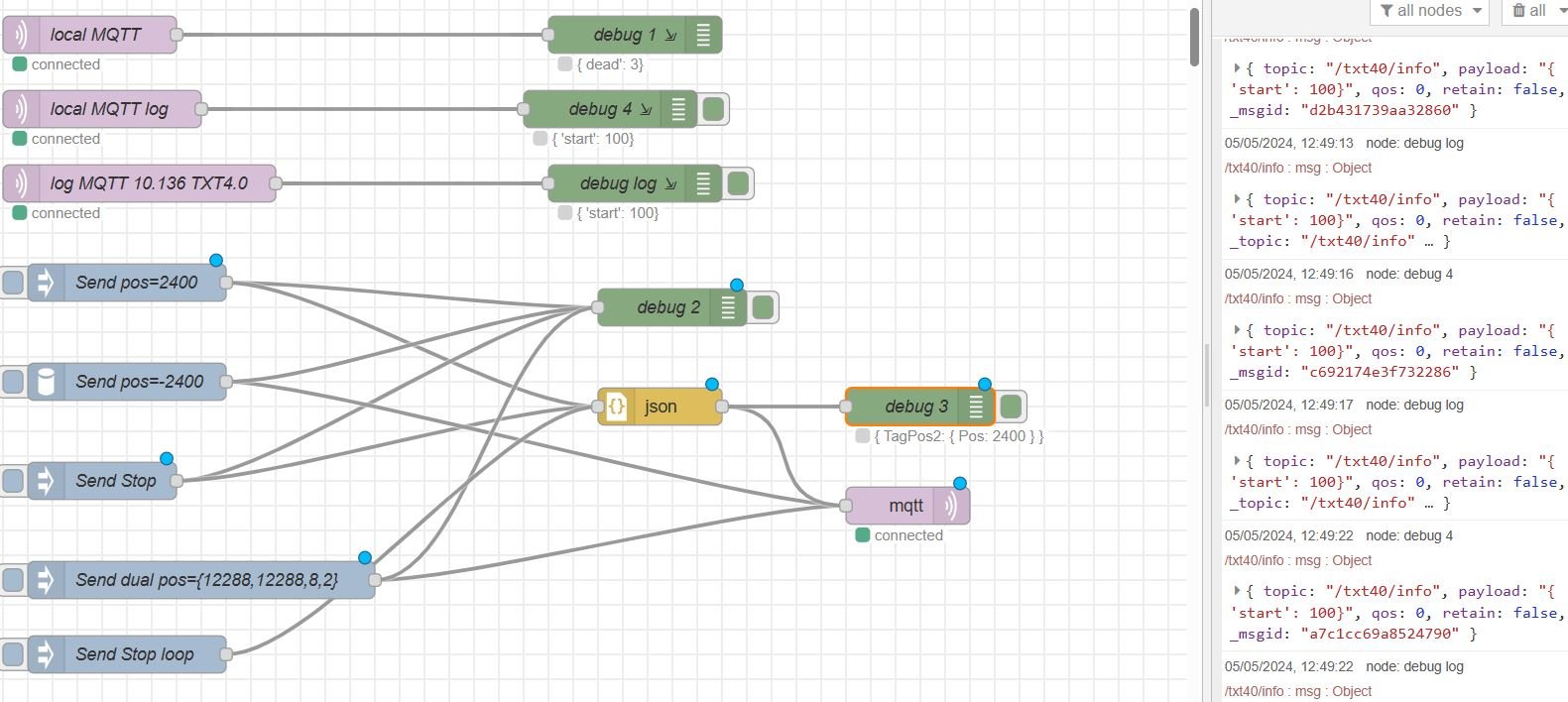Screen dimensions: 1568x702
Task: Toggle debug log node output on/off
Action: tap(738, 183)
